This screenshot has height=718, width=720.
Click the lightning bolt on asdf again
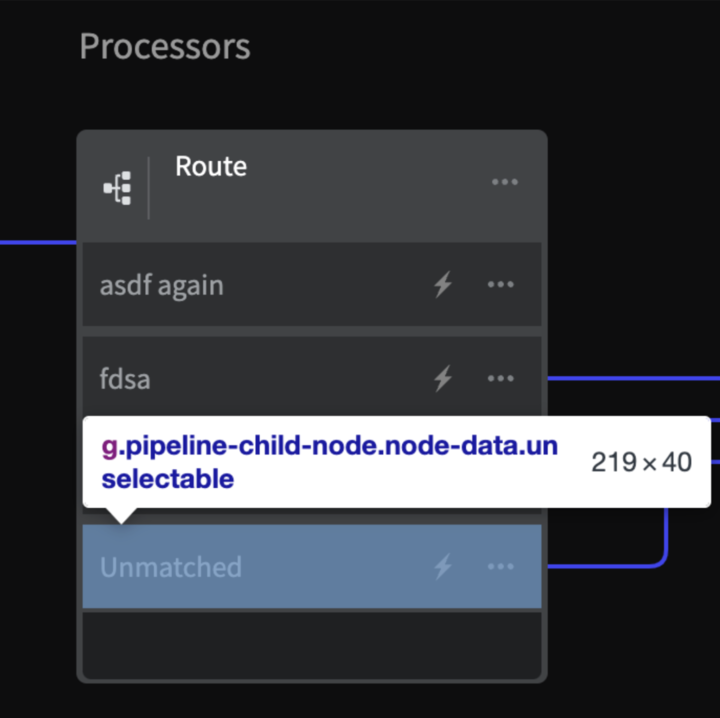(443, 285)
